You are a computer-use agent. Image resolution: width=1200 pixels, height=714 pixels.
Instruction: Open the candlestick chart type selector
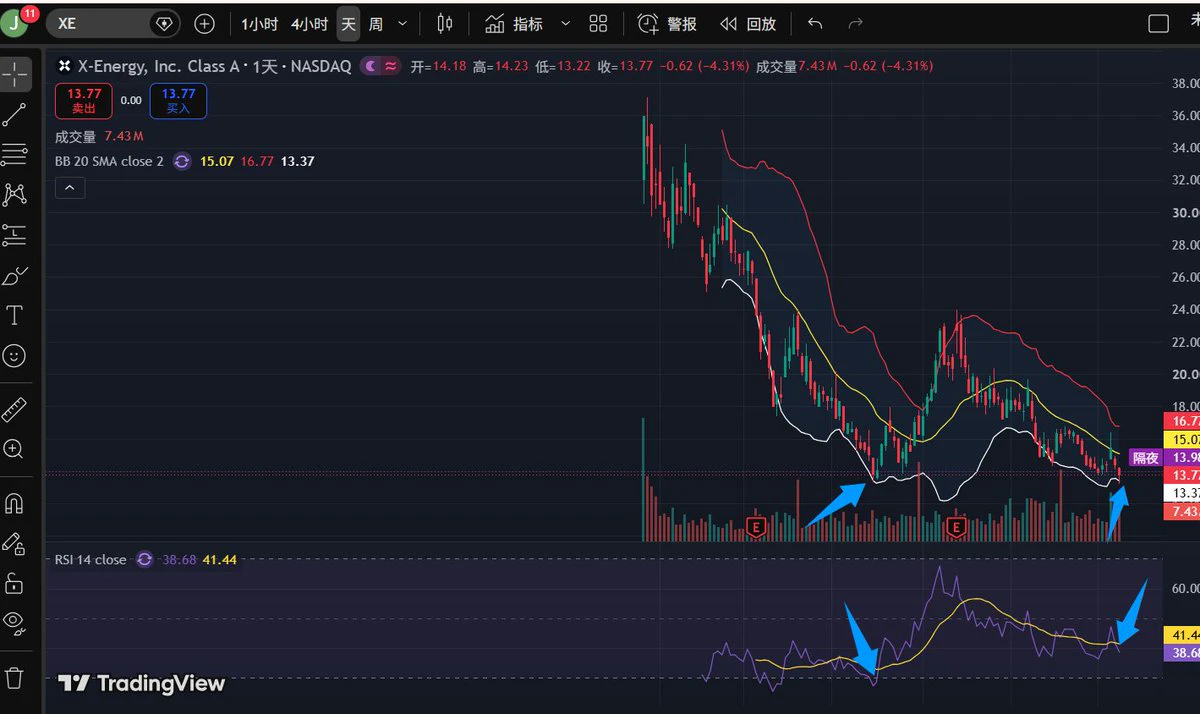point(445,23)
